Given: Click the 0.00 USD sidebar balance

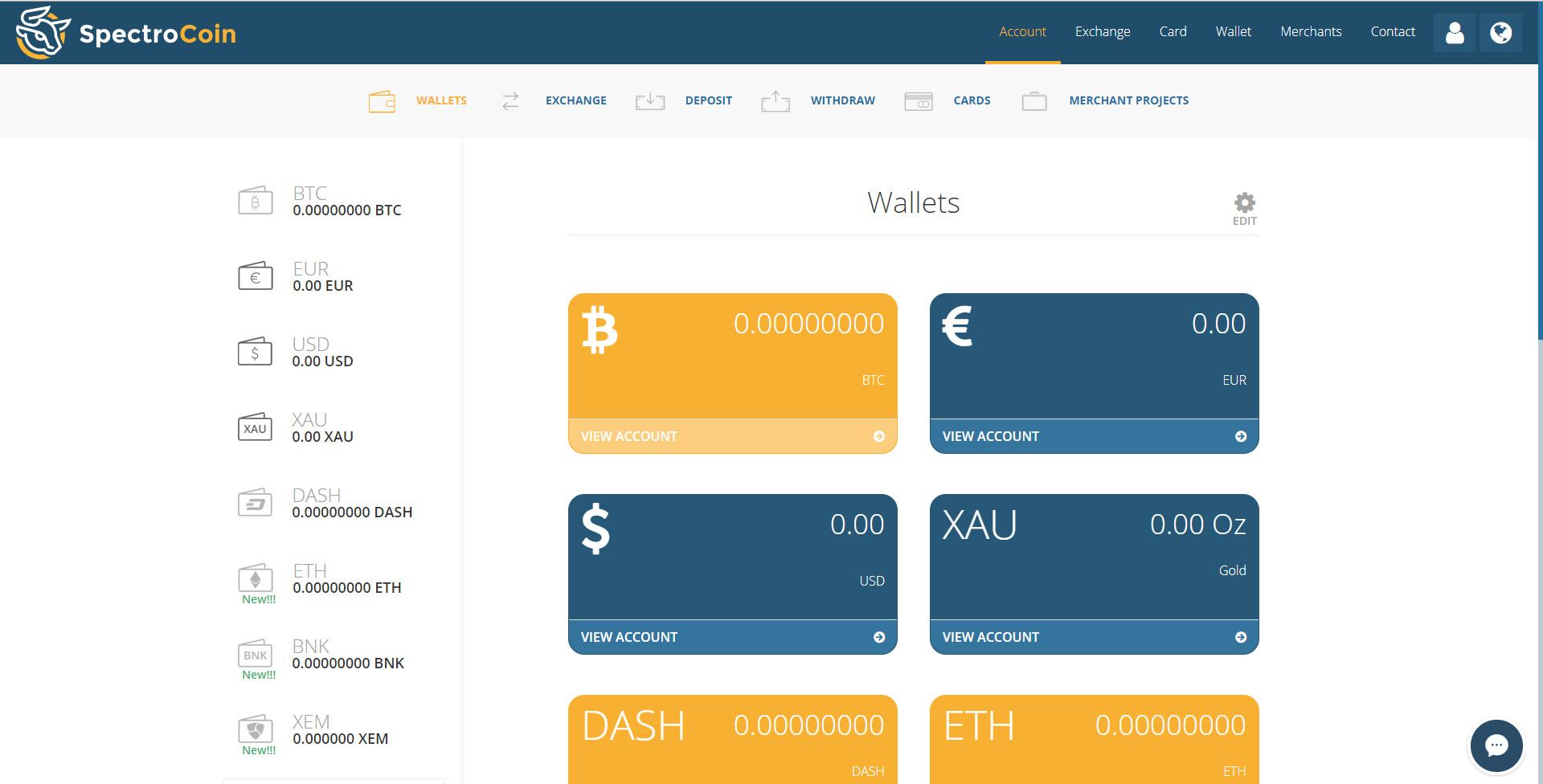Looking at the screenshot, I should pos(323,361).
